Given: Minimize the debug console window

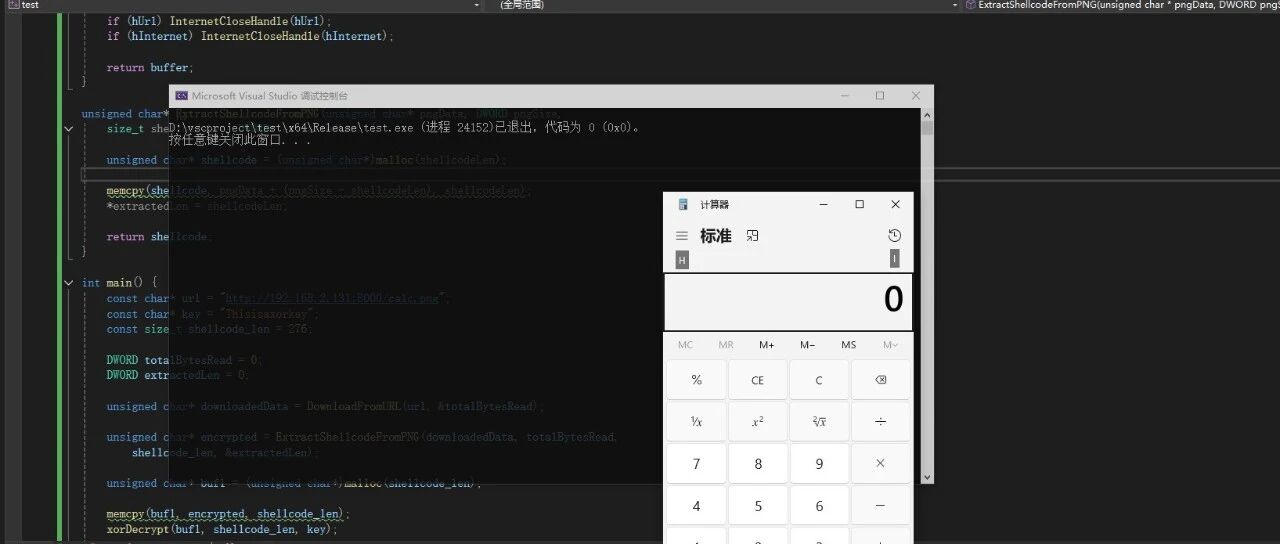Looking at the screenshot, I should [844, 96].
